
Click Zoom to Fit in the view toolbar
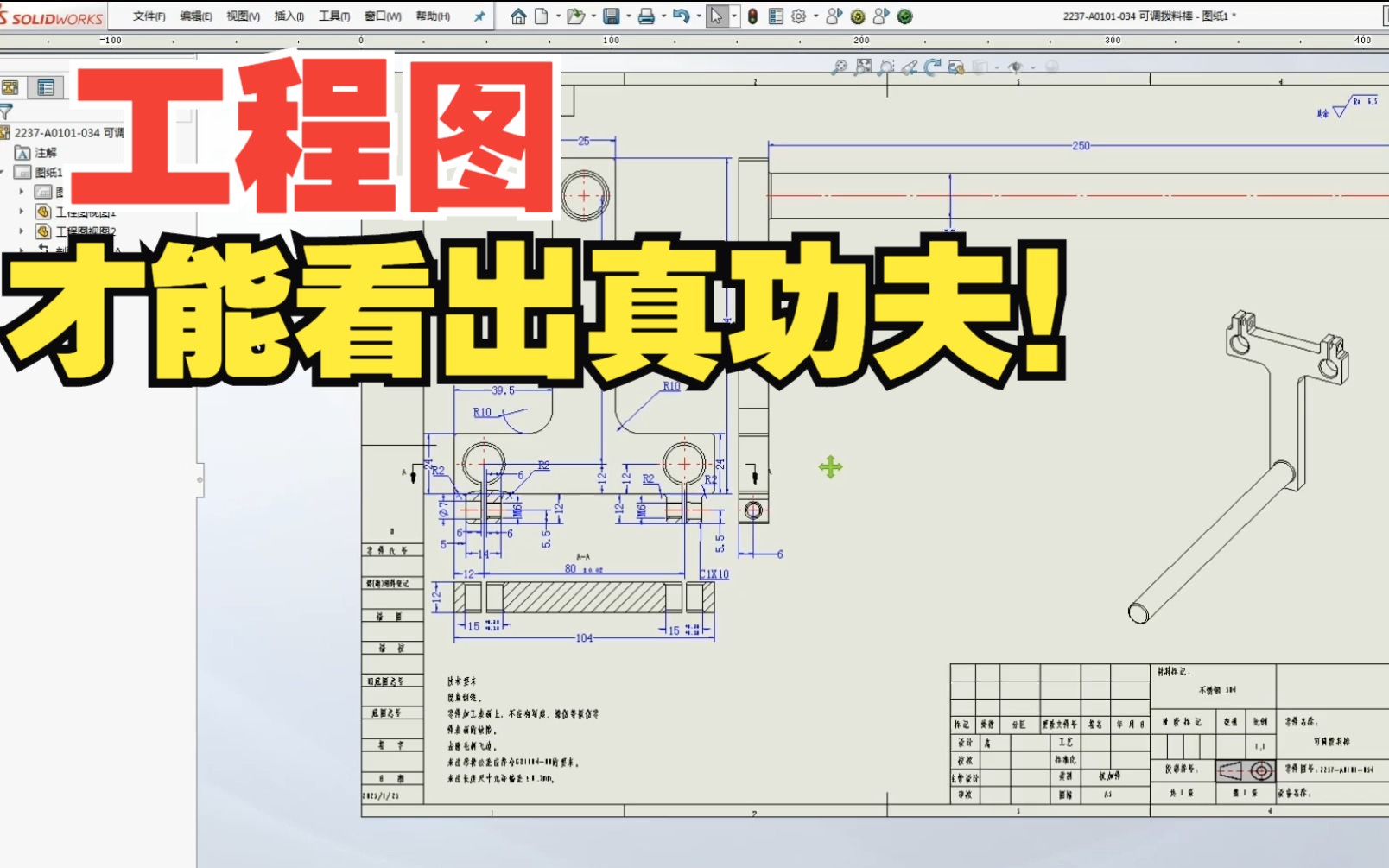click(839, 67)
